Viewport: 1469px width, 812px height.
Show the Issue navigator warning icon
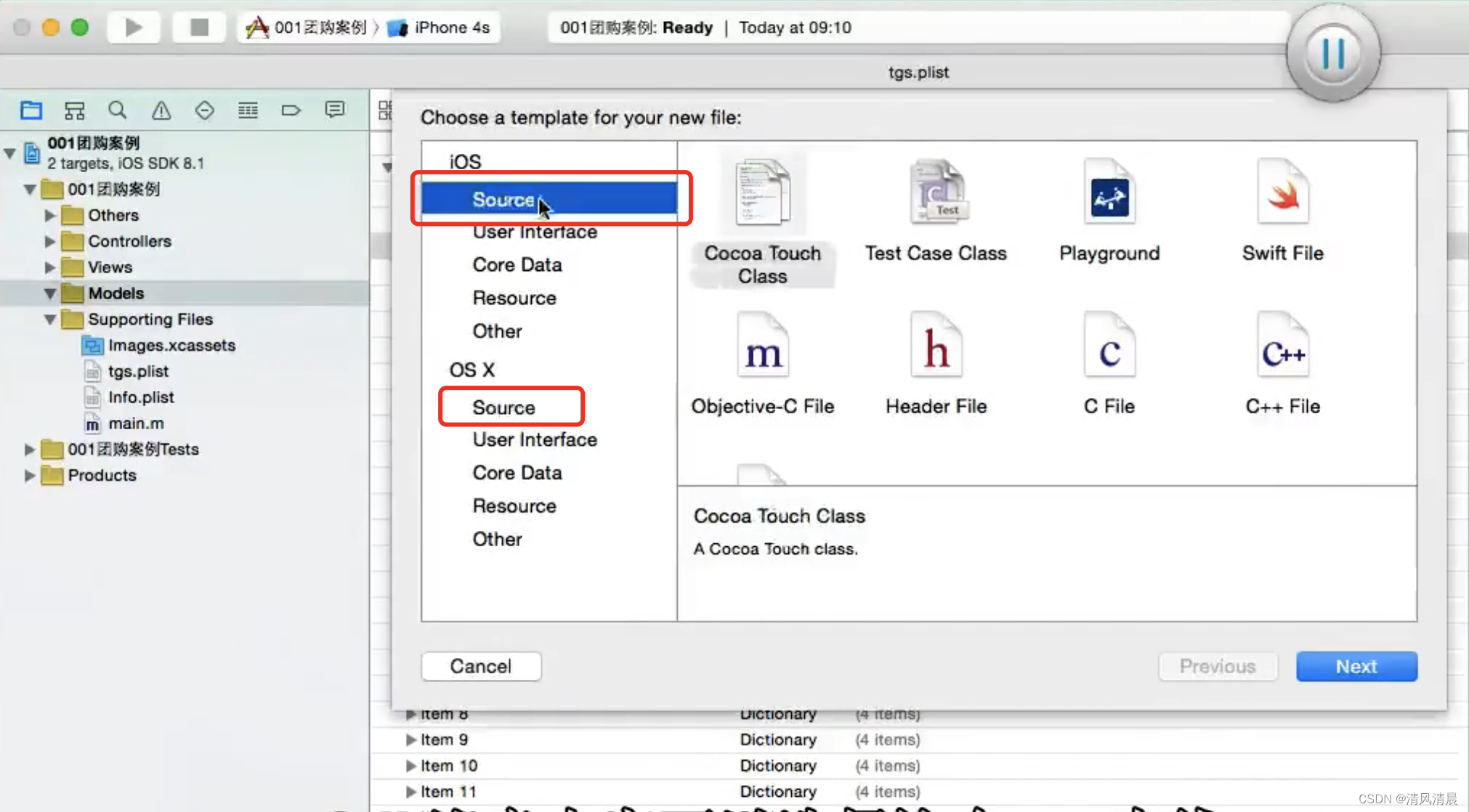(x=161, y=110)
